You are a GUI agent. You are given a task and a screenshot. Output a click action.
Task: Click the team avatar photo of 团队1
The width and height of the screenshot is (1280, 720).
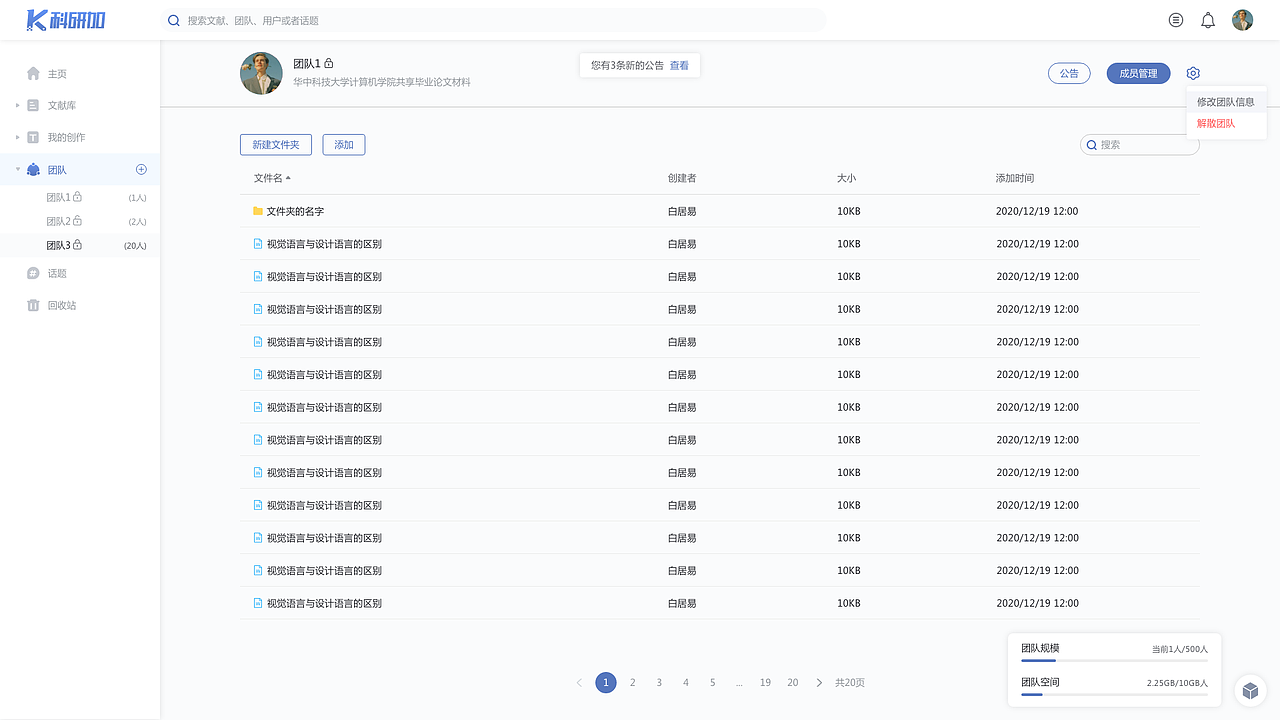click(x=261, y=73)
